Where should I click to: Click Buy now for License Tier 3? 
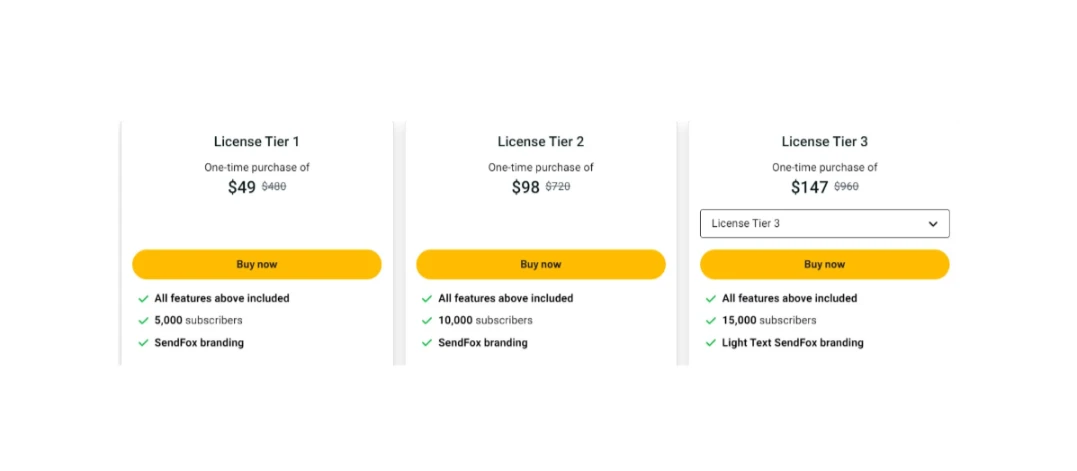(x=824, y=264)
